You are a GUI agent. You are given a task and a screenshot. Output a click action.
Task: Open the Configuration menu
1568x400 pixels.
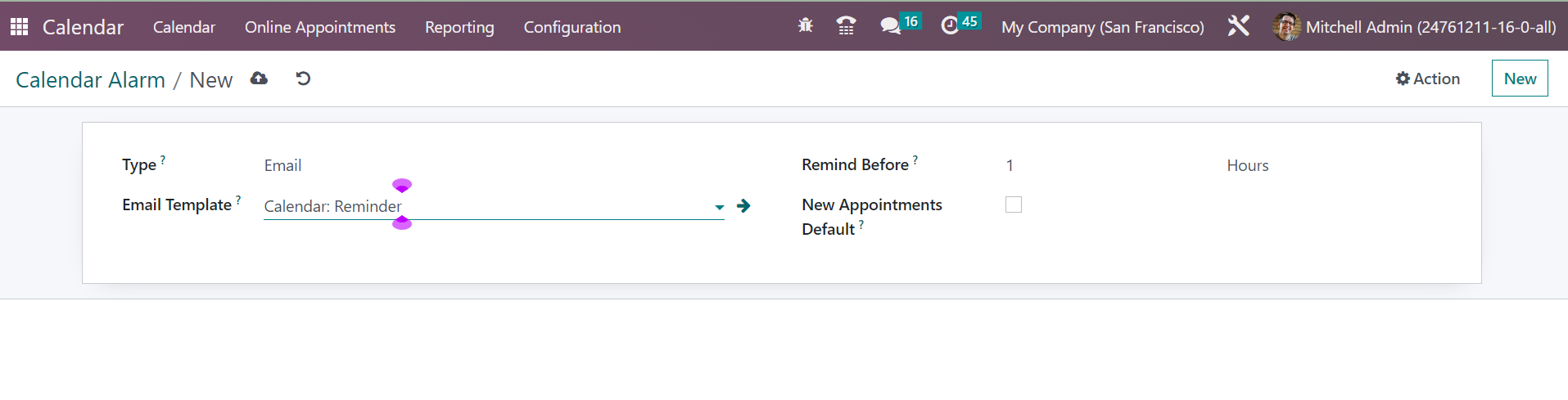click(572, 27)
